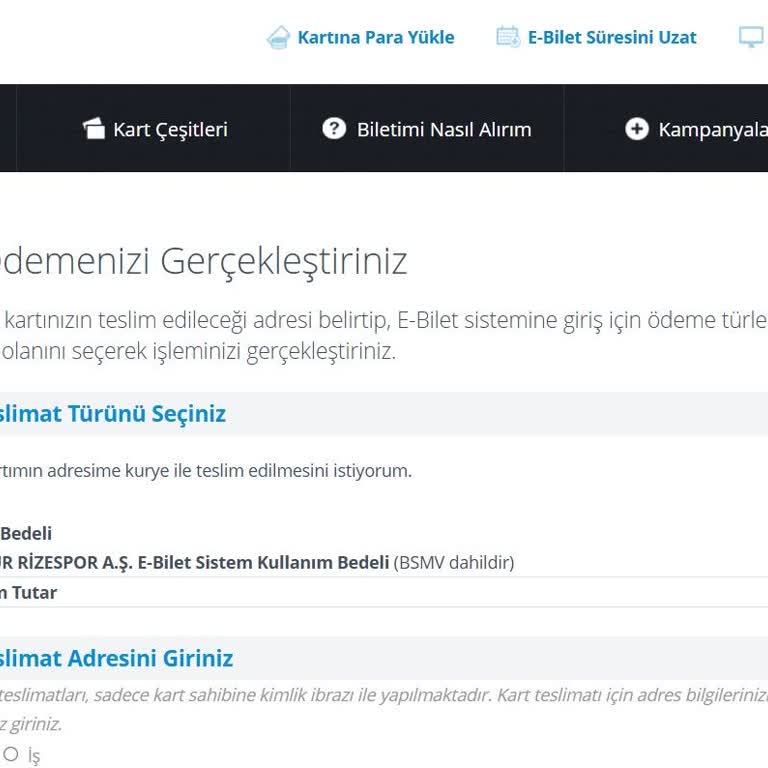This screenshot has width=768, height=768.
Task: Click the E-Bilet Sistem Kullanım Bedeli row
Action: pos(384,562)
